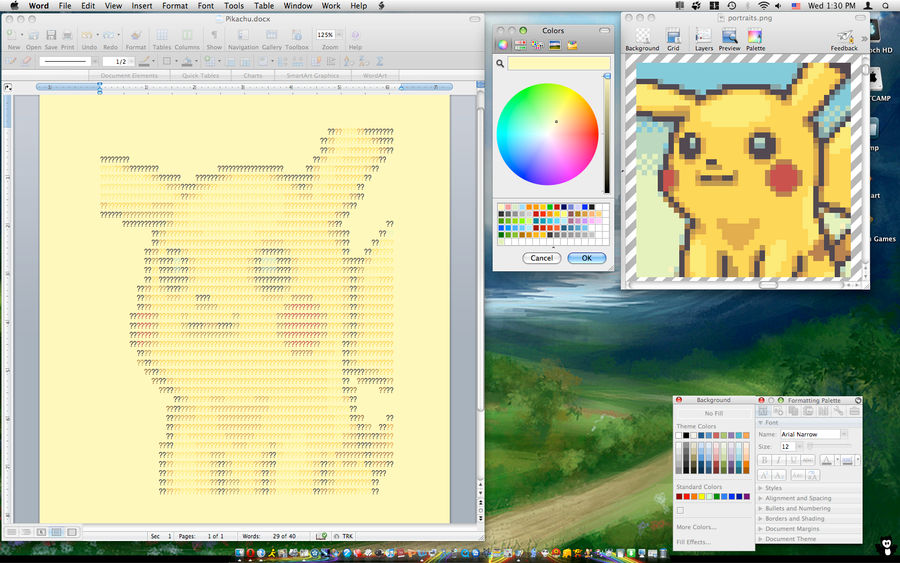Click the Navigation pane icon
Viewport: 900px width, 563px height.
[243, 36]
